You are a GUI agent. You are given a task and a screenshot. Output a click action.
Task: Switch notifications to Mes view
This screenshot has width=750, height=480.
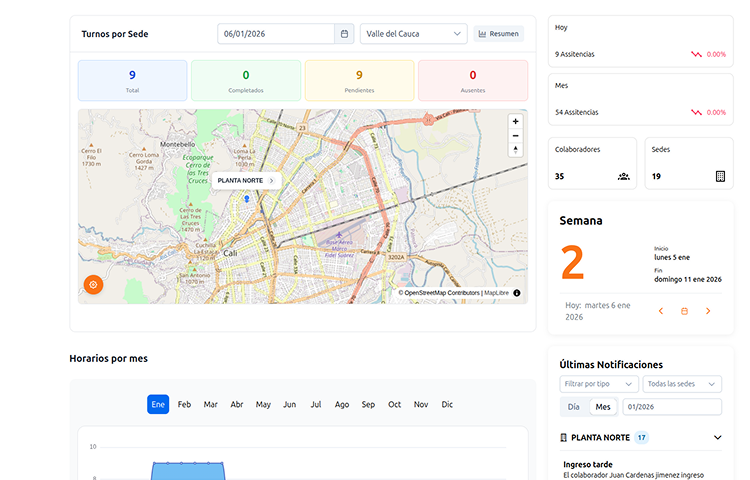click(603, 407)
